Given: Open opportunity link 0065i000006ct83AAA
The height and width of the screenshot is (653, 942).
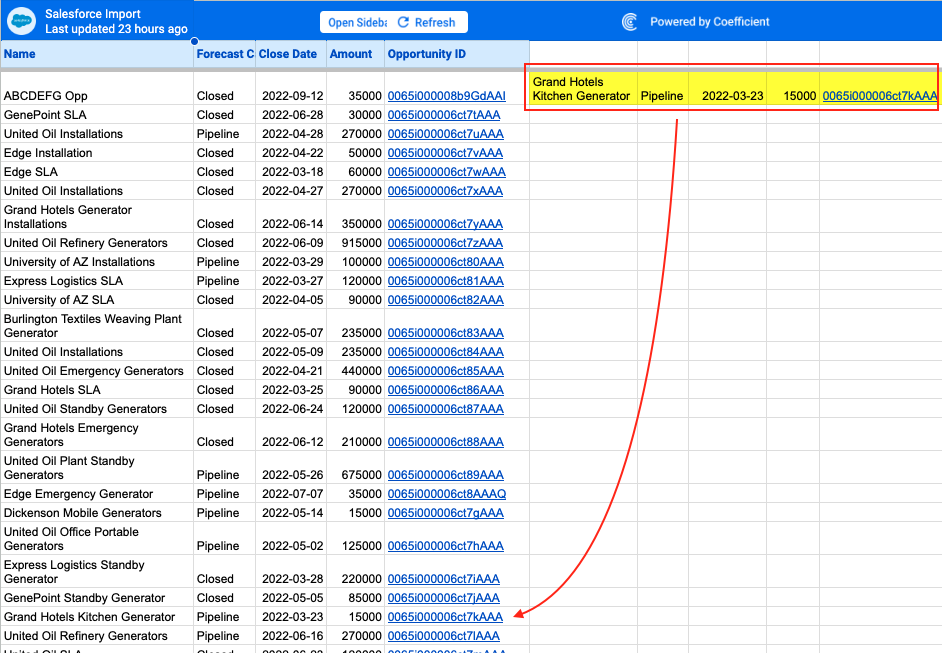Looking at the screenshot, I should pos(446,333).
